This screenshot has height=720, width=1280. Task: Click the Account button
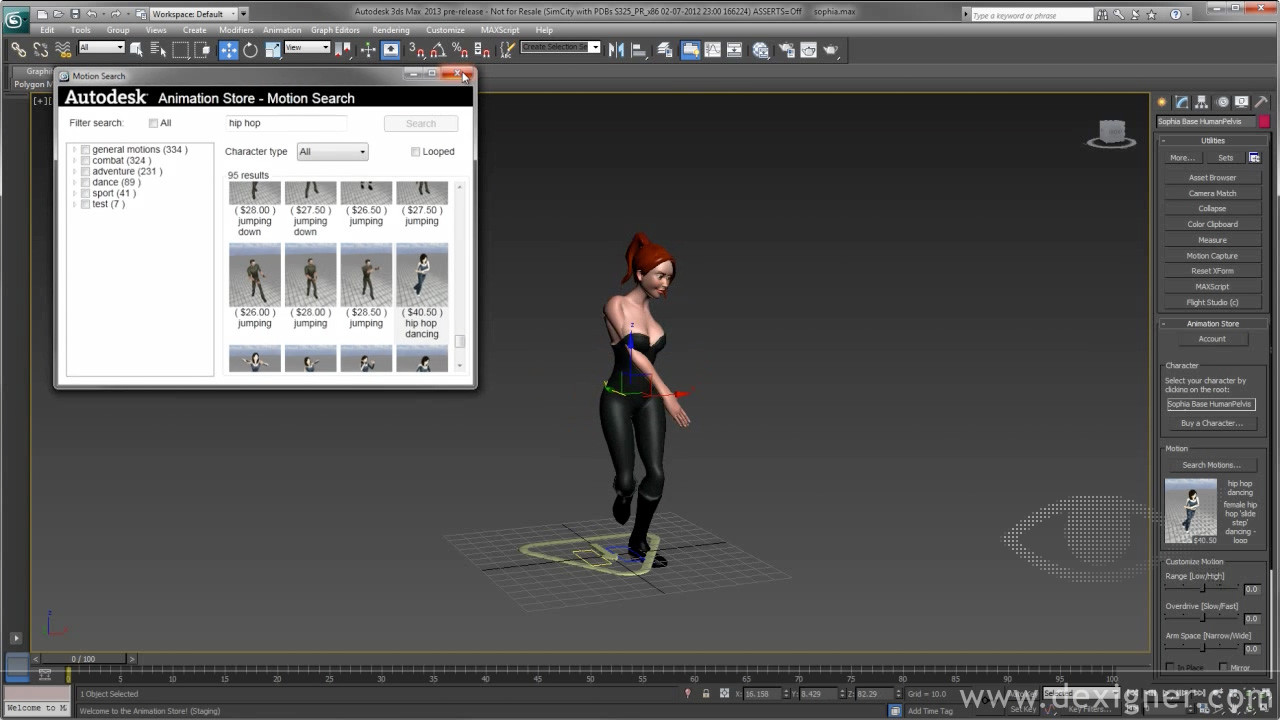point(1212,339)
